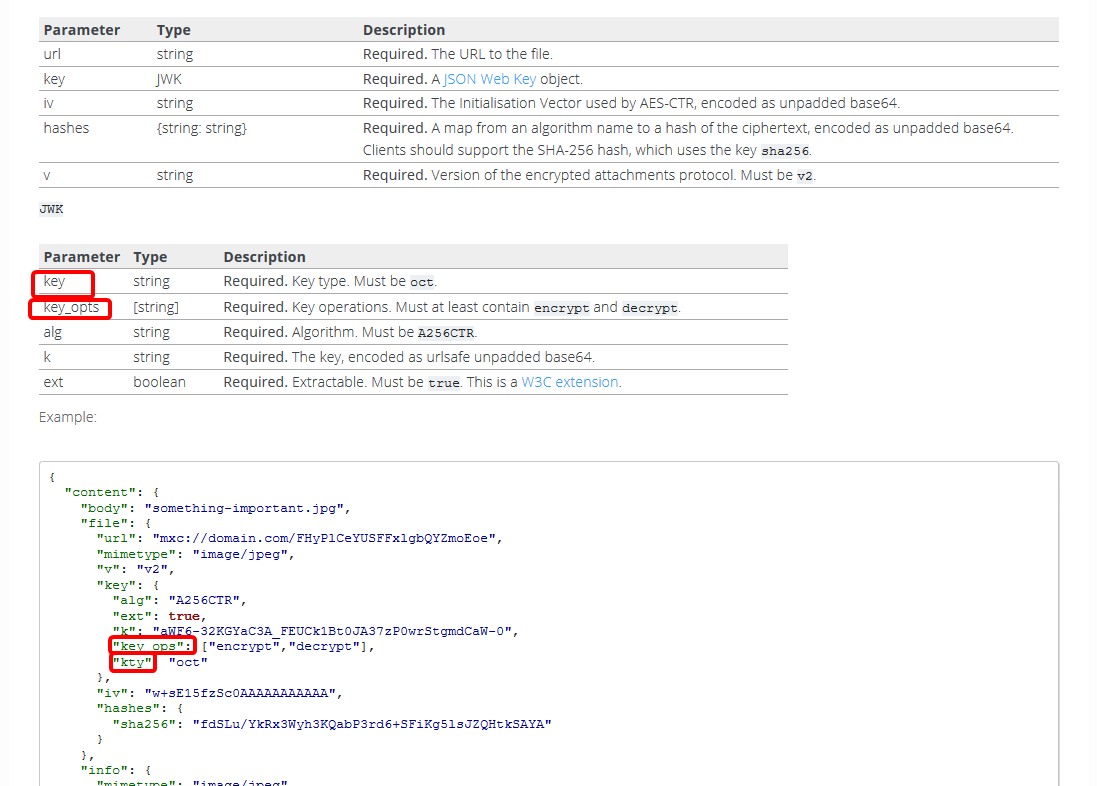
Task: Open the "JSON Web Key" hyperlink
Action: tap(489, 78)
